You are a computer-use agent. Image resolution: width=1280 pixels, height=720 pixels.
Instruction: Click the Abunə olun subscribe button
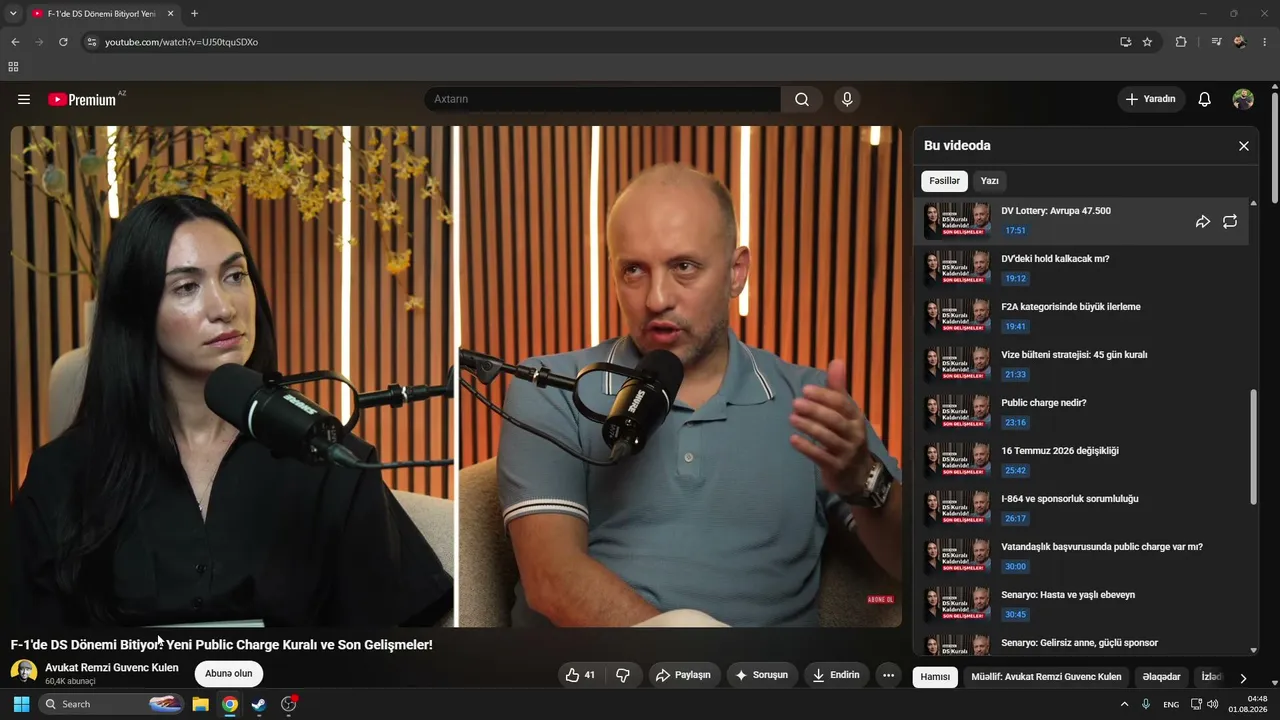229,674
